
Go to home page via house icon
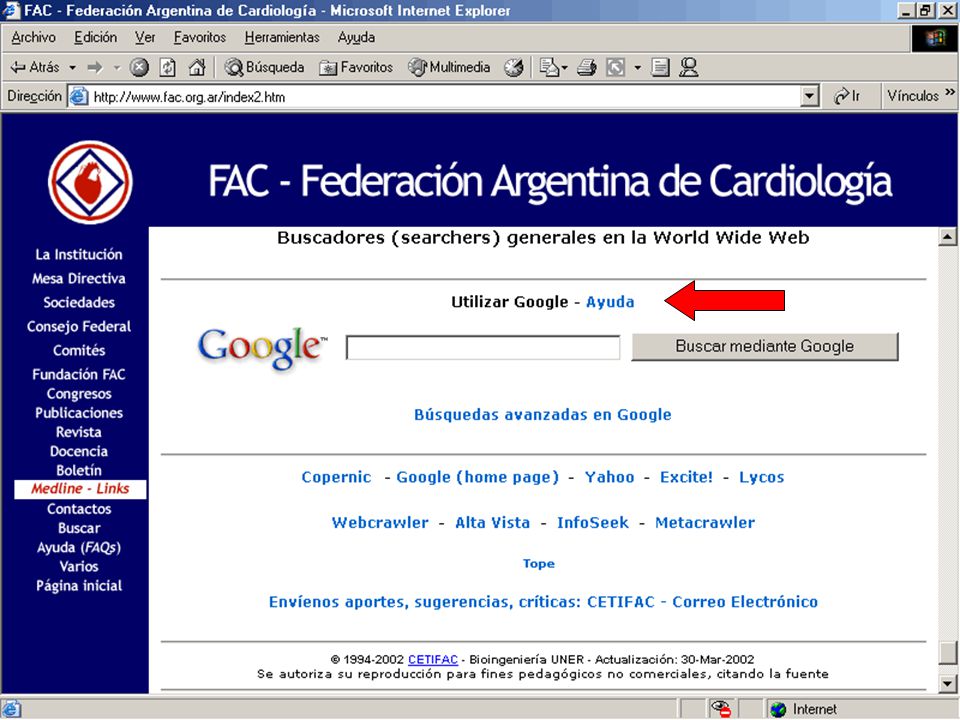click(x=197, y=67)
